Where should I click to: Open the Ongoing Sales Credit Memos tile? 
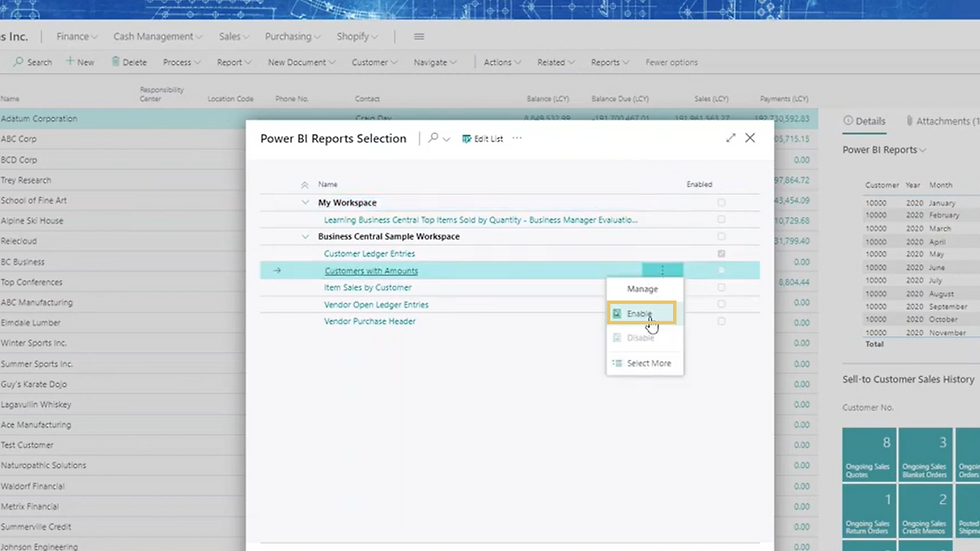click(x=925, y=512)
